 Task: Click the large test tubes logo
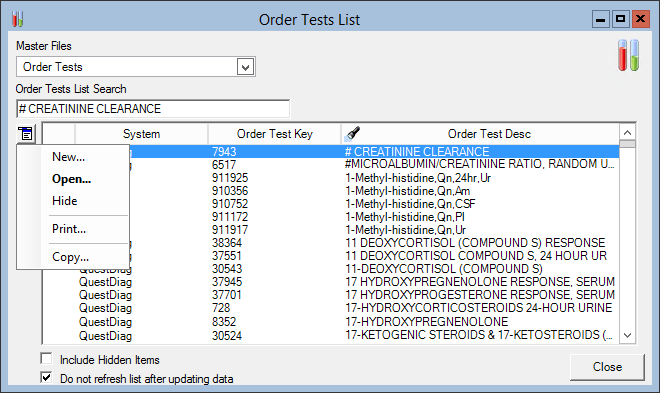pyautogui.click(x=628, y=56)
